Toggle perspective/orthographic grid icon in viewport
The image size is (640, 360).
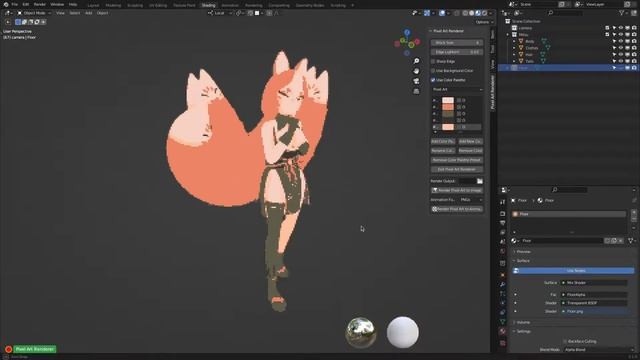pos(416,91)
